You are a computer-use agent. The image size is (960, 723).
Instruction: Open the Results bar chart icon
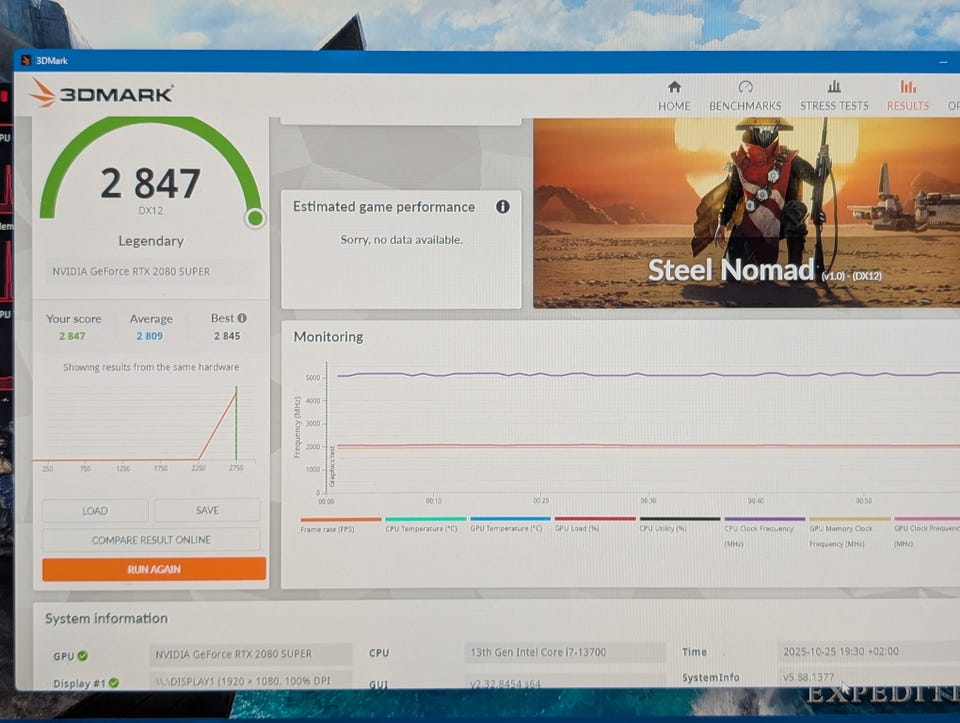point(908,86)
